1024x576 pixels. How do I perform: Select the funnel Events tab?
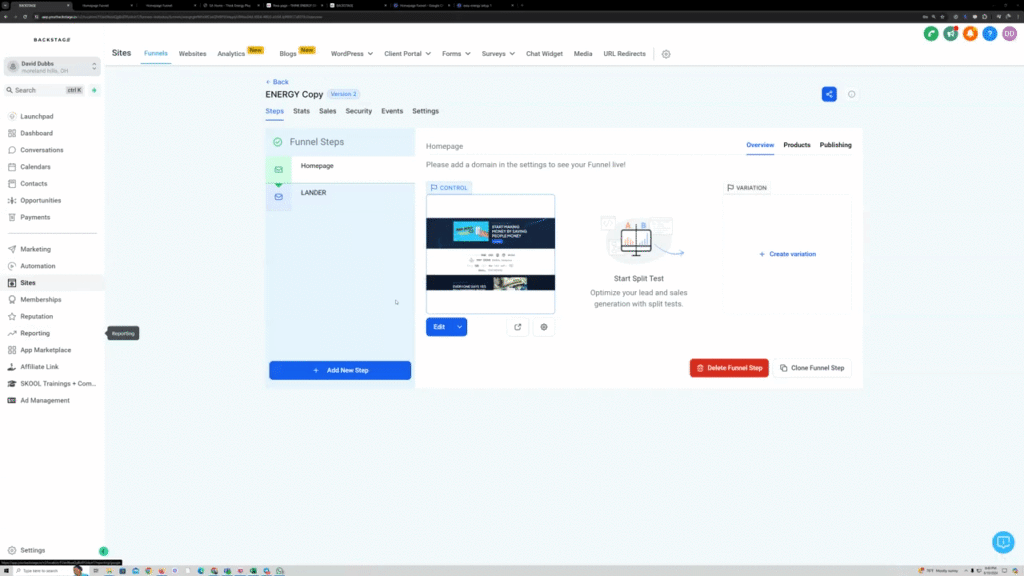coord(392,111)
